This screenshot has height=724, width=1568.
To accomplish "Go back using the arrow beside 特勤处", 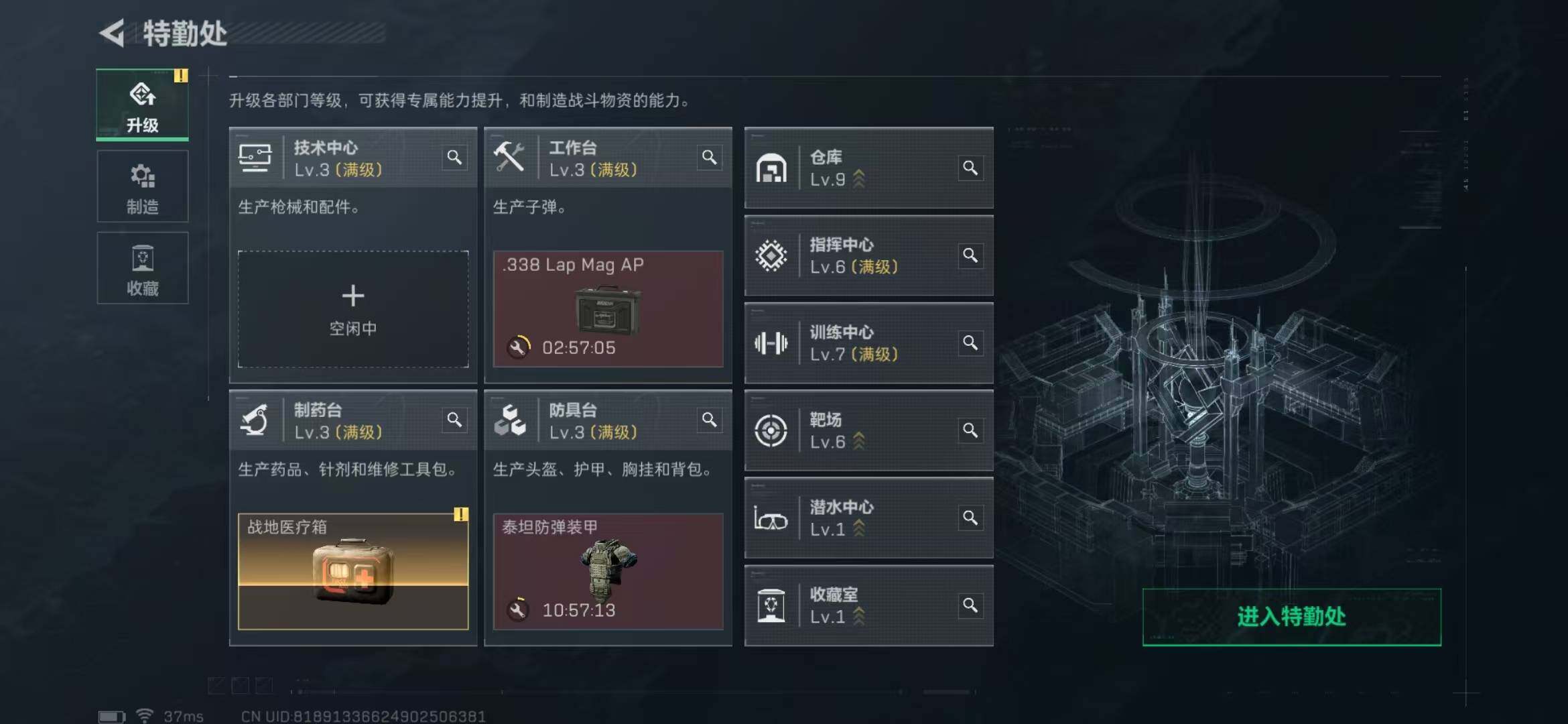I will coord(113,33).
